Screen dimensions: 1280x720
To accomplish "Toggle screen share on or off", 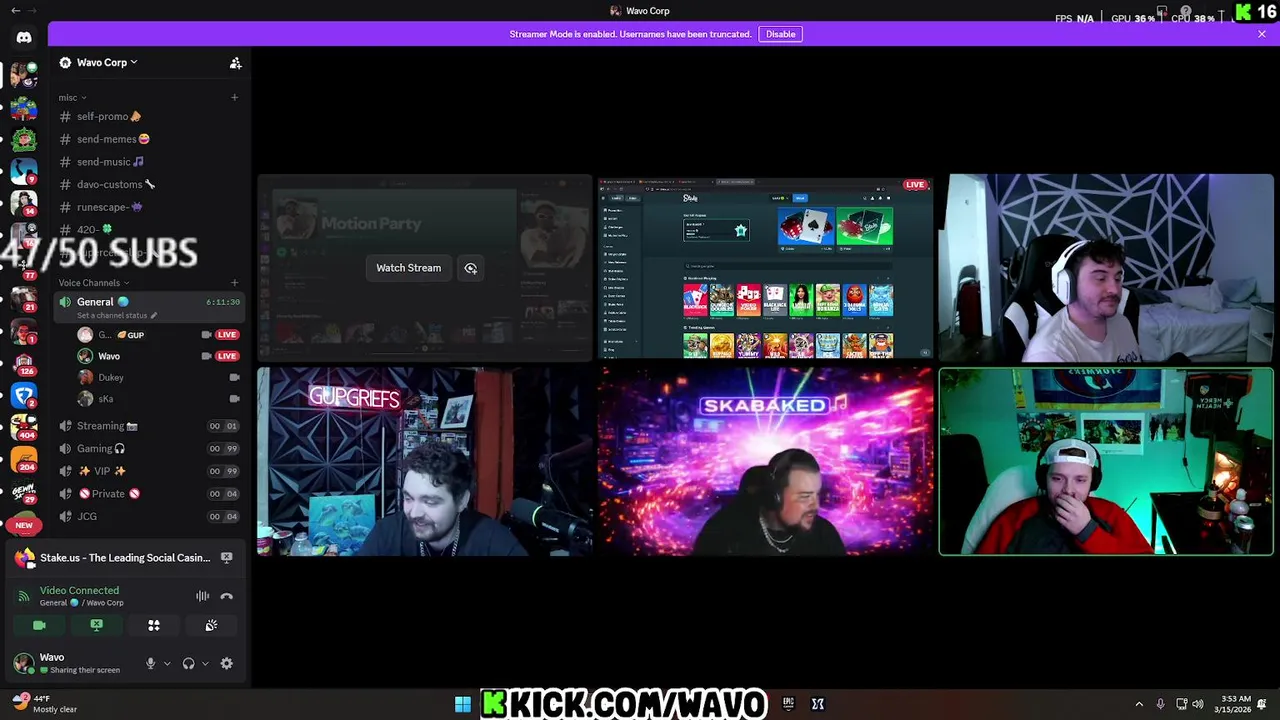I will (96, 625).
